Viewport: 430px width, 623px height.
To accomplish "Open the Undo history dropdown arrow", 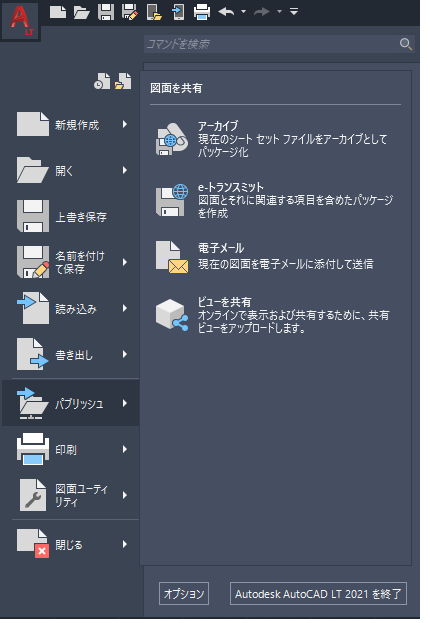I will coord(244,12).
